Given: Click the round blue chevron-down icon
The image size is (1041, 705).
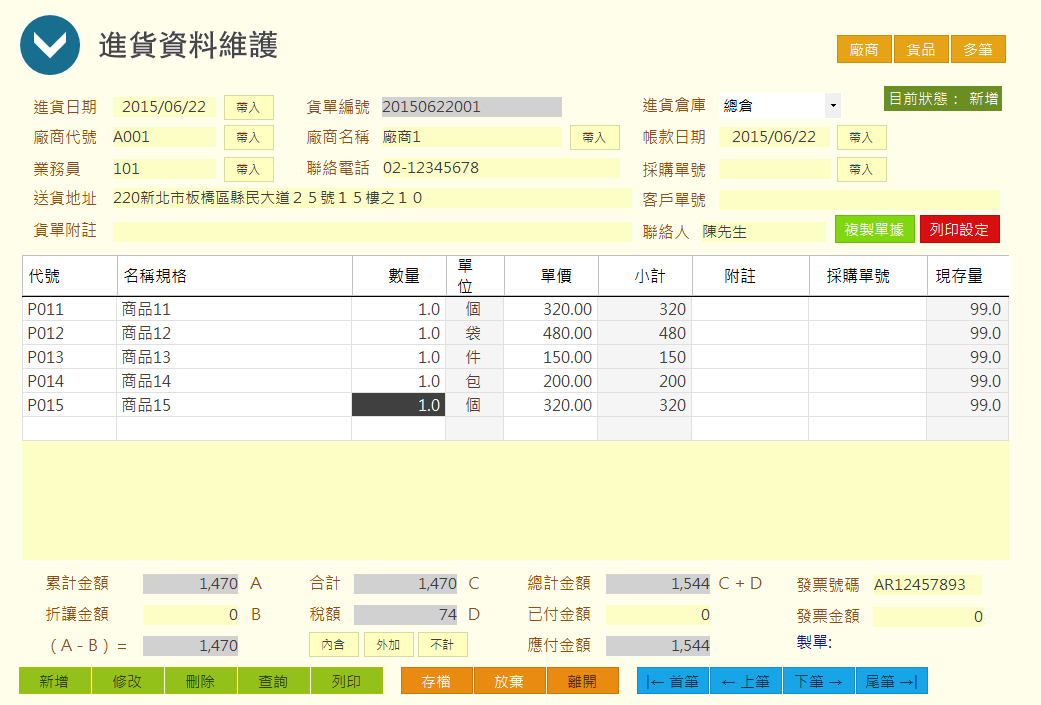Looking at the screenshot, I should tap(50, 45).
